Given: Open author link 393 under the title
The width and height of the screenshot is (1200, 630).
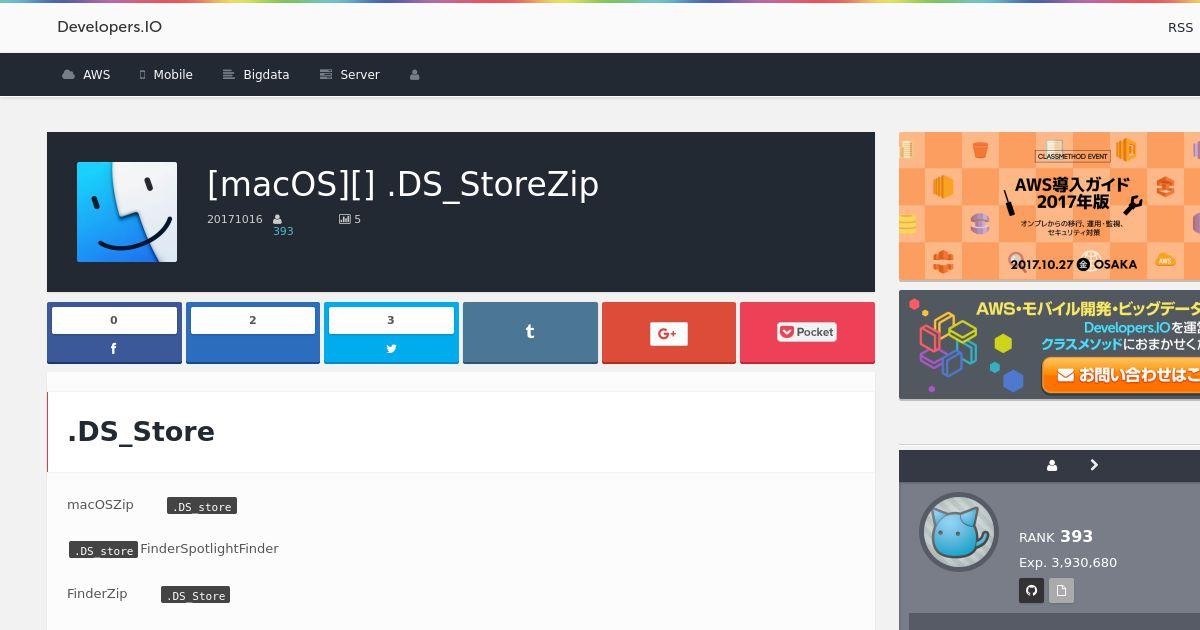Looking at the screenshot, I should (x=283, y=231).
